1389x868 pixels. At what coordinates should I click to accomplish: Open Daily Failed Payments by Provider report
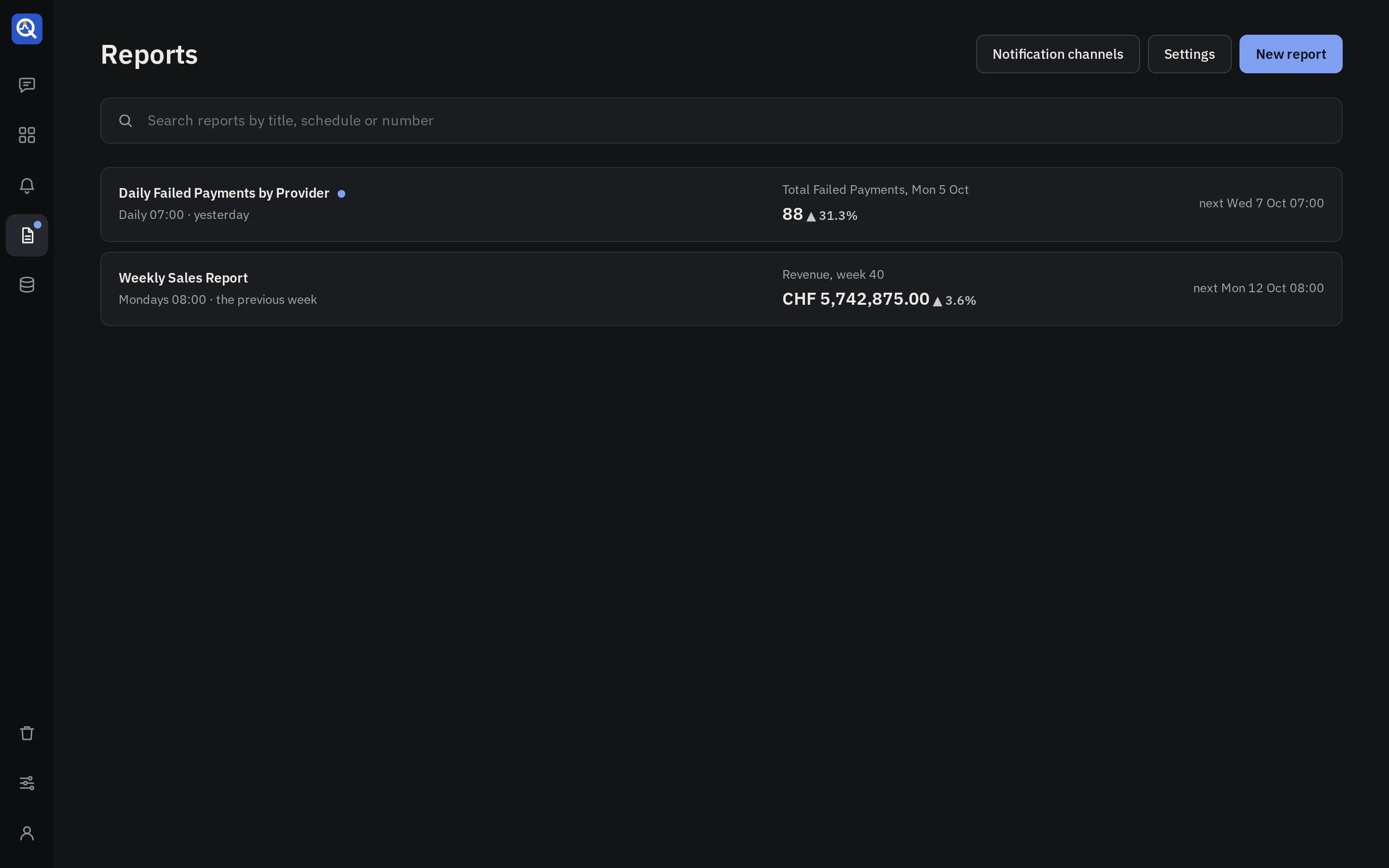[x=721, y=204]
